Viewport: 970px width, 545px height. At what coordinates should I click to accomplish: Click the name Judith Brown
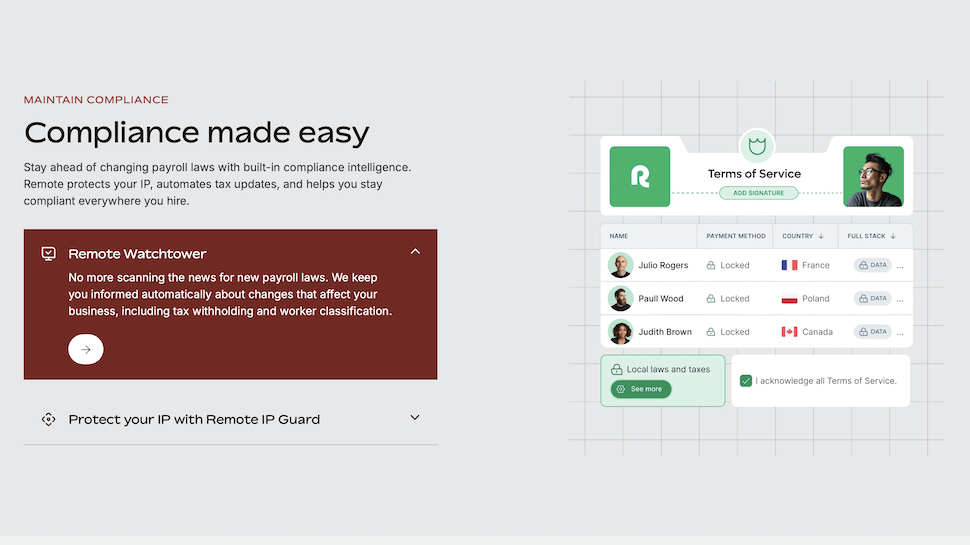click(x=665, y=332)
